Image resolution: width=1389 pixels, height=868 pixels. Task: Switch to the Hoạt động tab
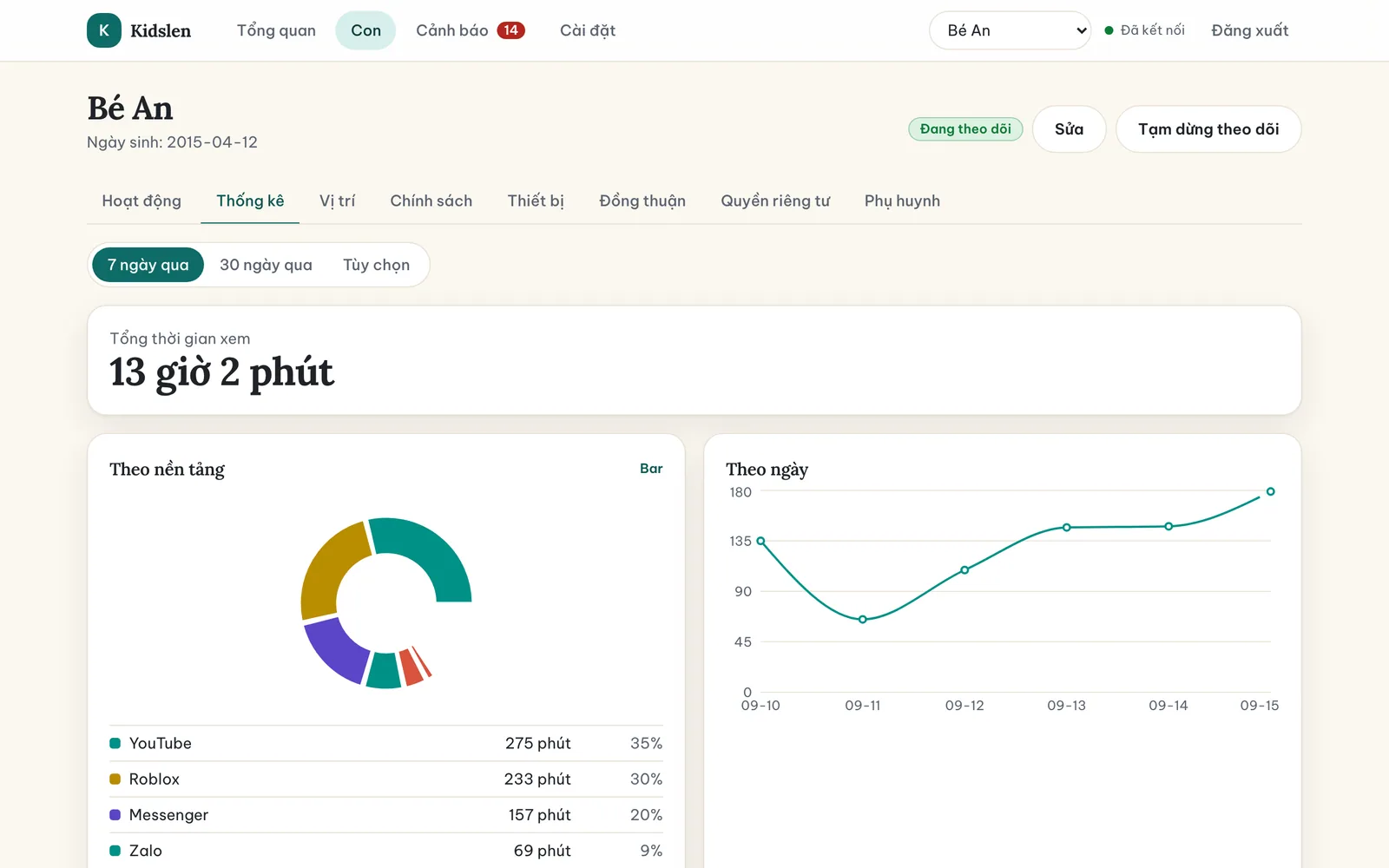point(142,201)
